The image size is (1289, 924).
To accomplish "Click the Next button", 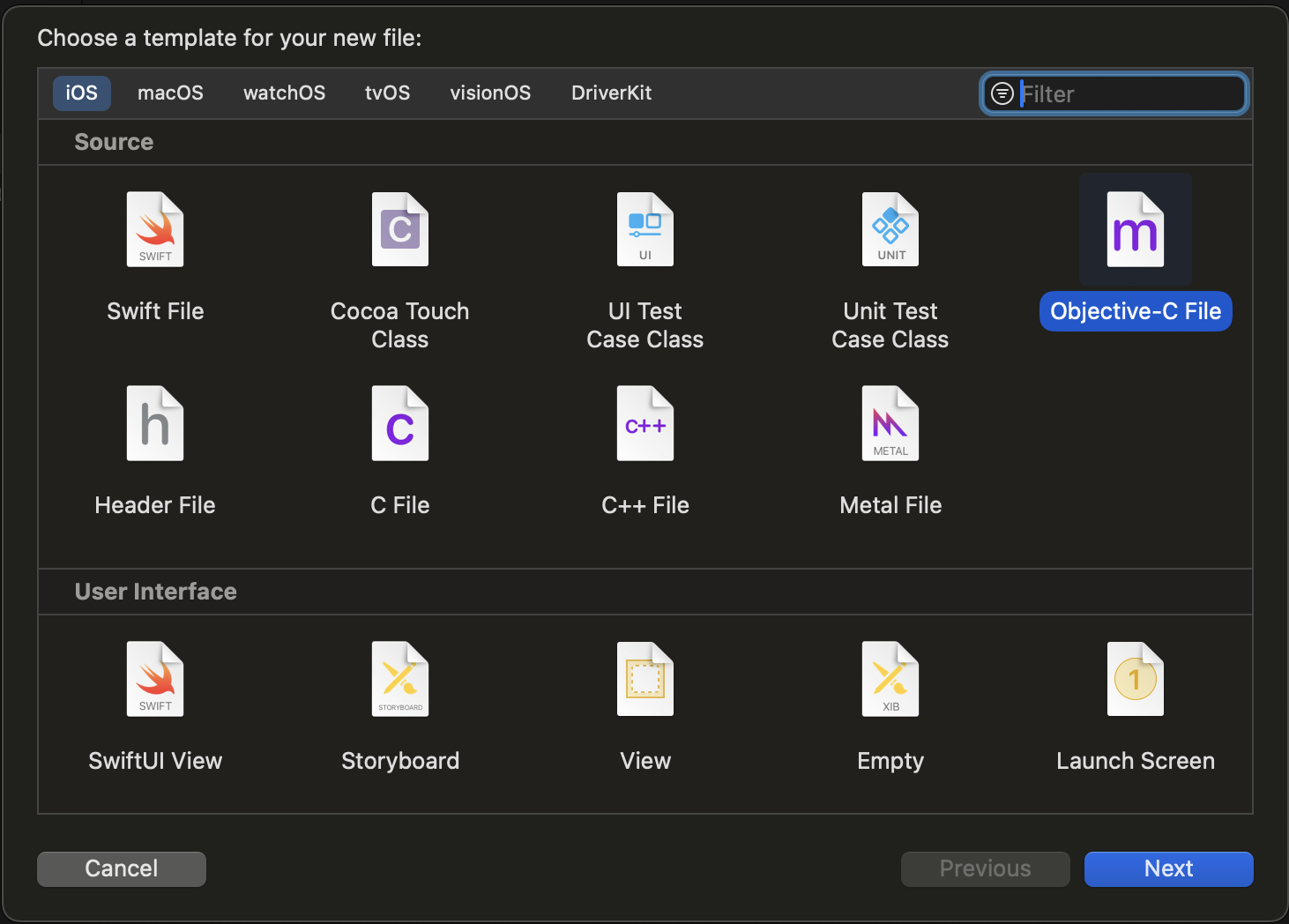I will [x=1169, y=868].
